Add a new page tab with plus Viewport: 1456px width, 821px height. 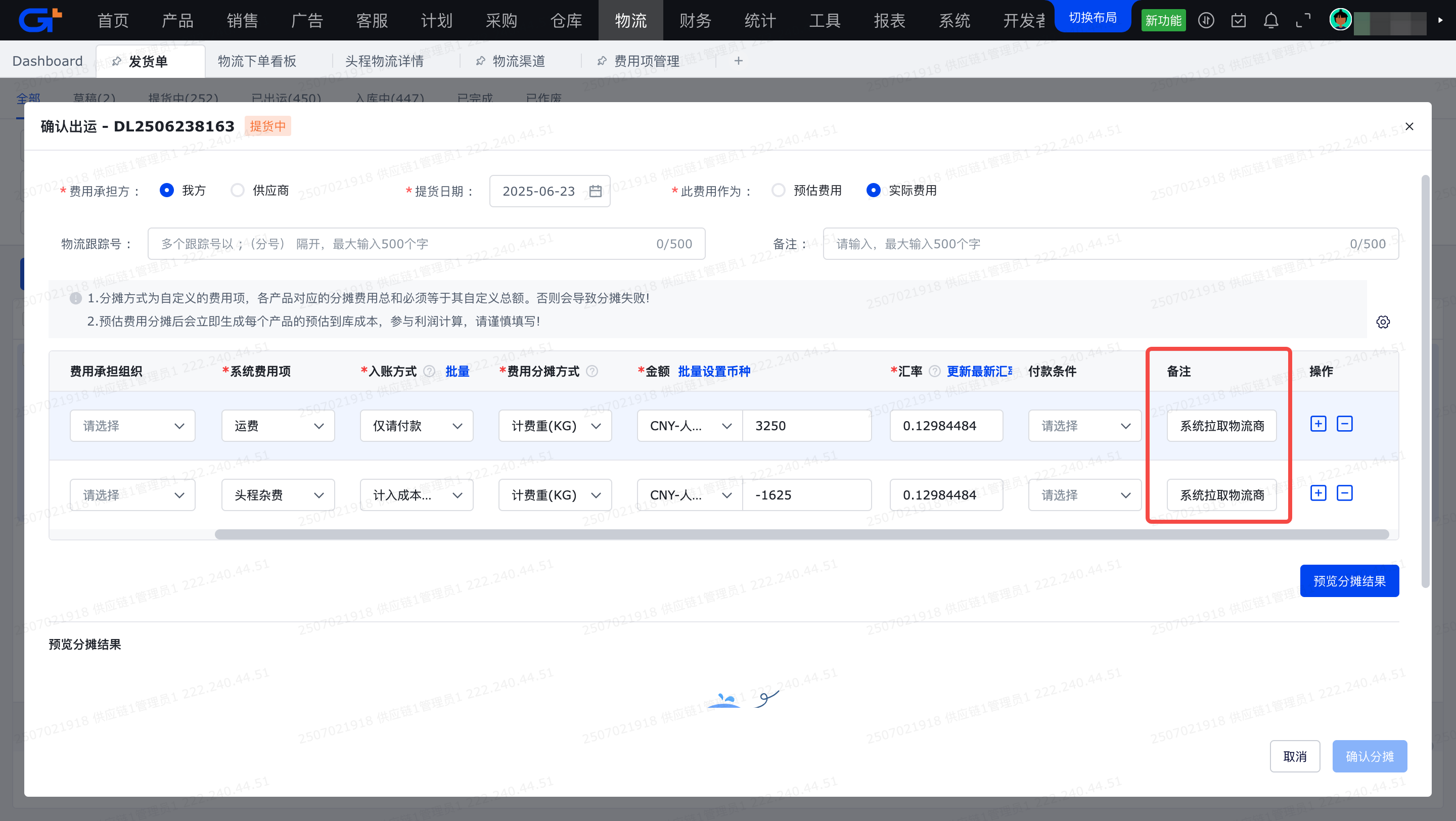click(x=738, y=61)
